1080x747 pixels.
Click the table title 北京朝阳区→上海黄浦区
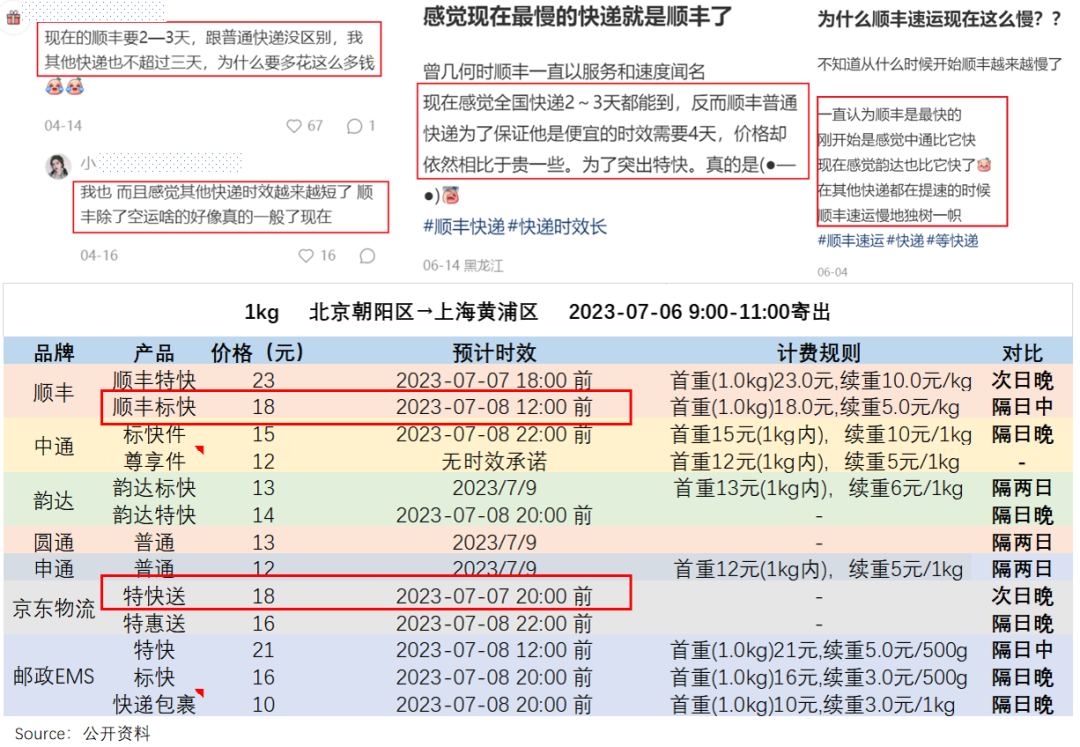423,312
